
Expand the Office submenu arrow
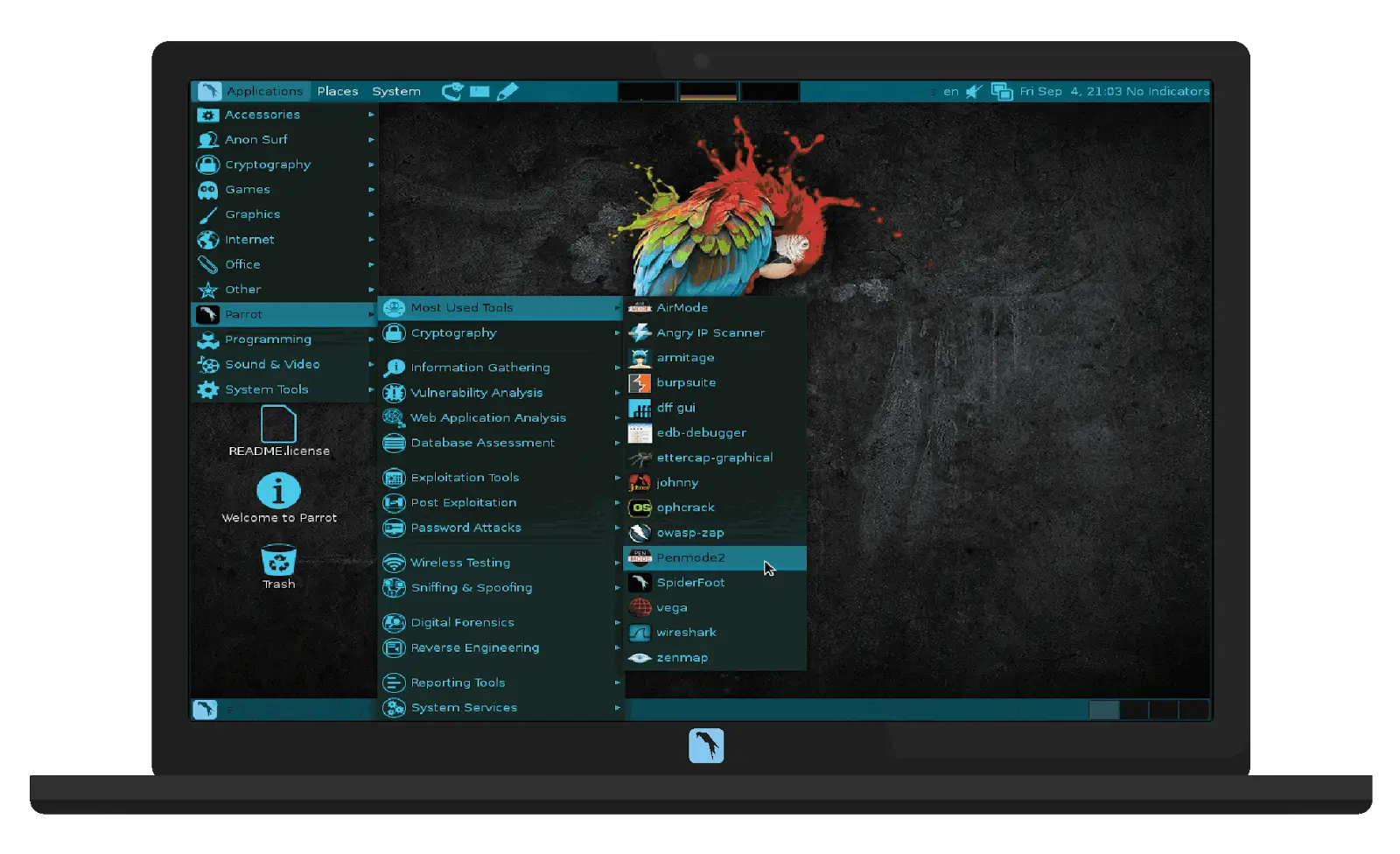coord(371,264)
